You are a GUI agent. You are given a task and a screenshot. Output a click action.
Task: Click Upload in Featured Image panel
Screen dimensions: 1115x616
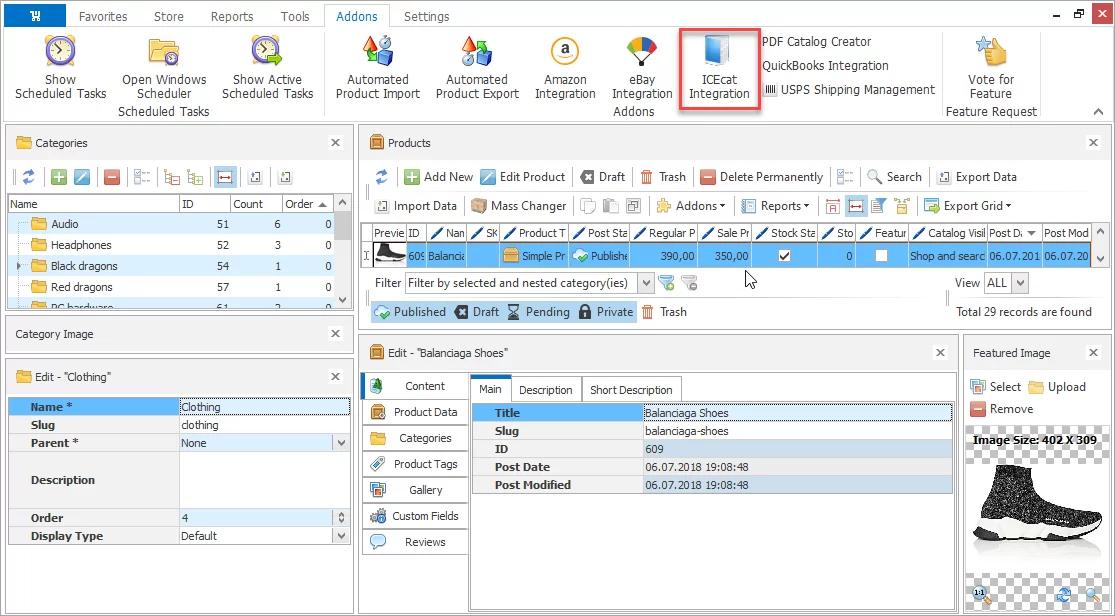click(1057, 387)
